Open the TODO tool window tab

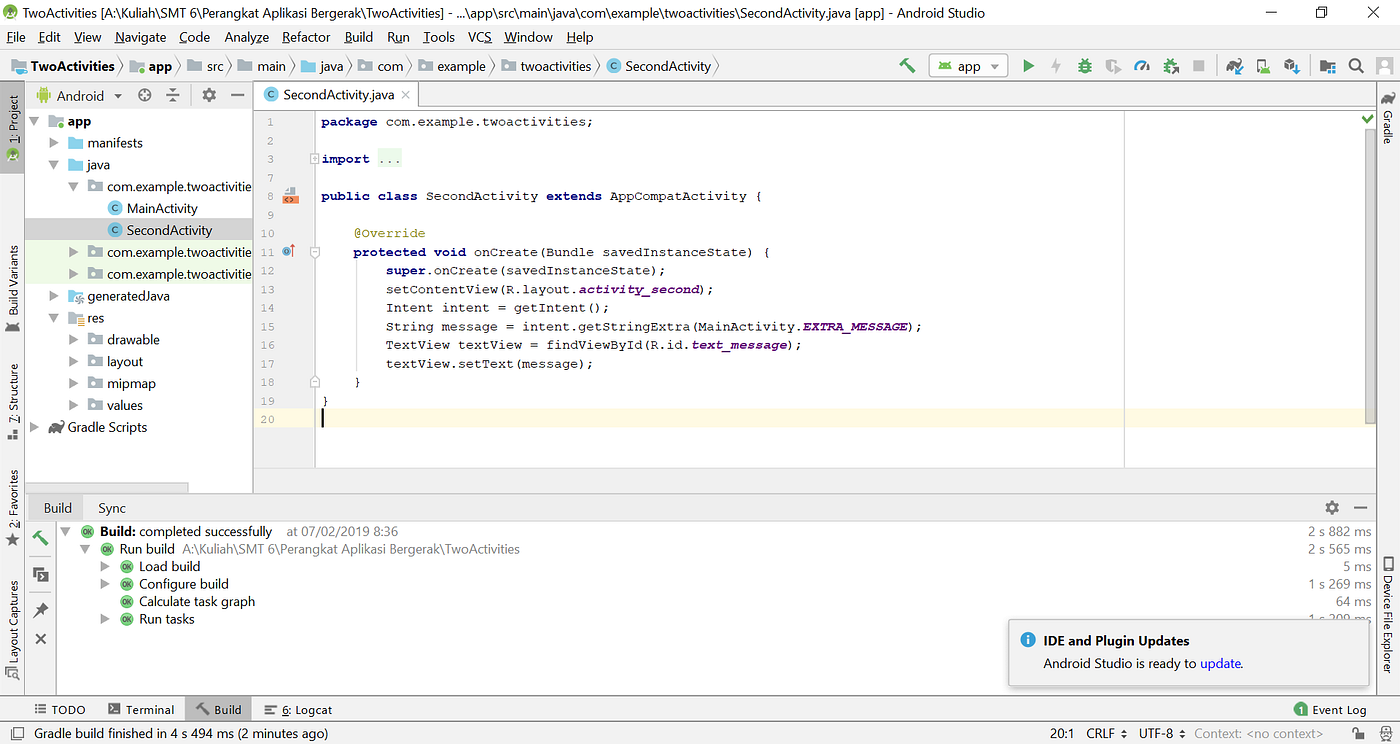pos(60,709)
